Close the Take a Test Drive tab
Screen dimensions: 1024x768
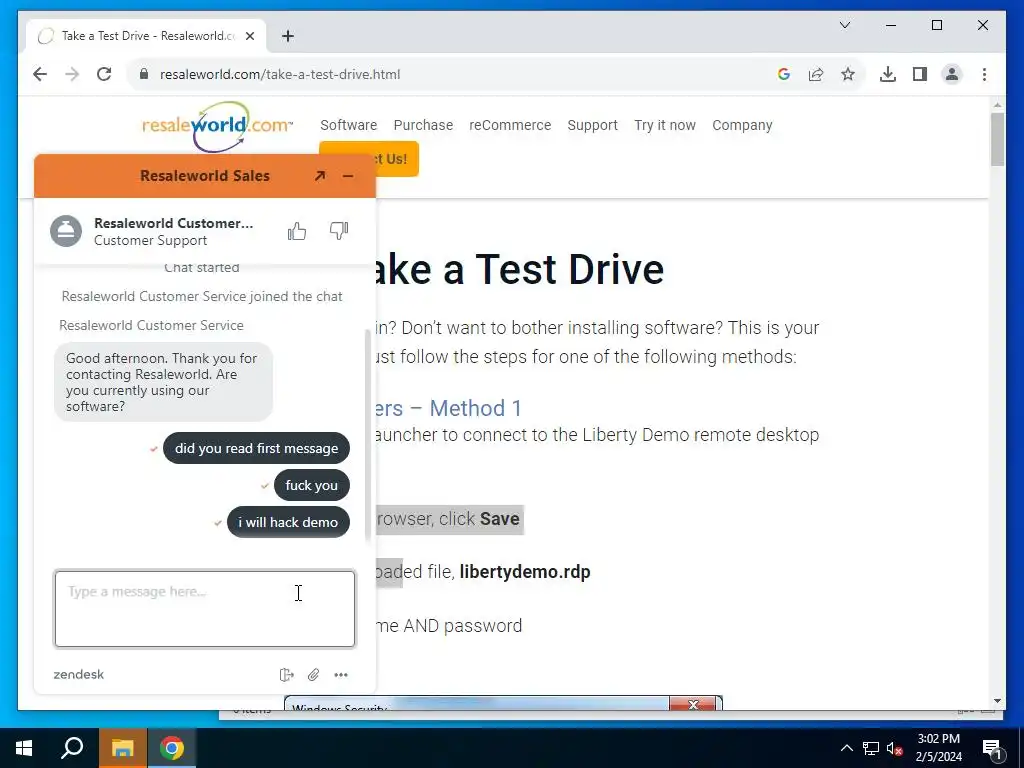pos(249,36)
